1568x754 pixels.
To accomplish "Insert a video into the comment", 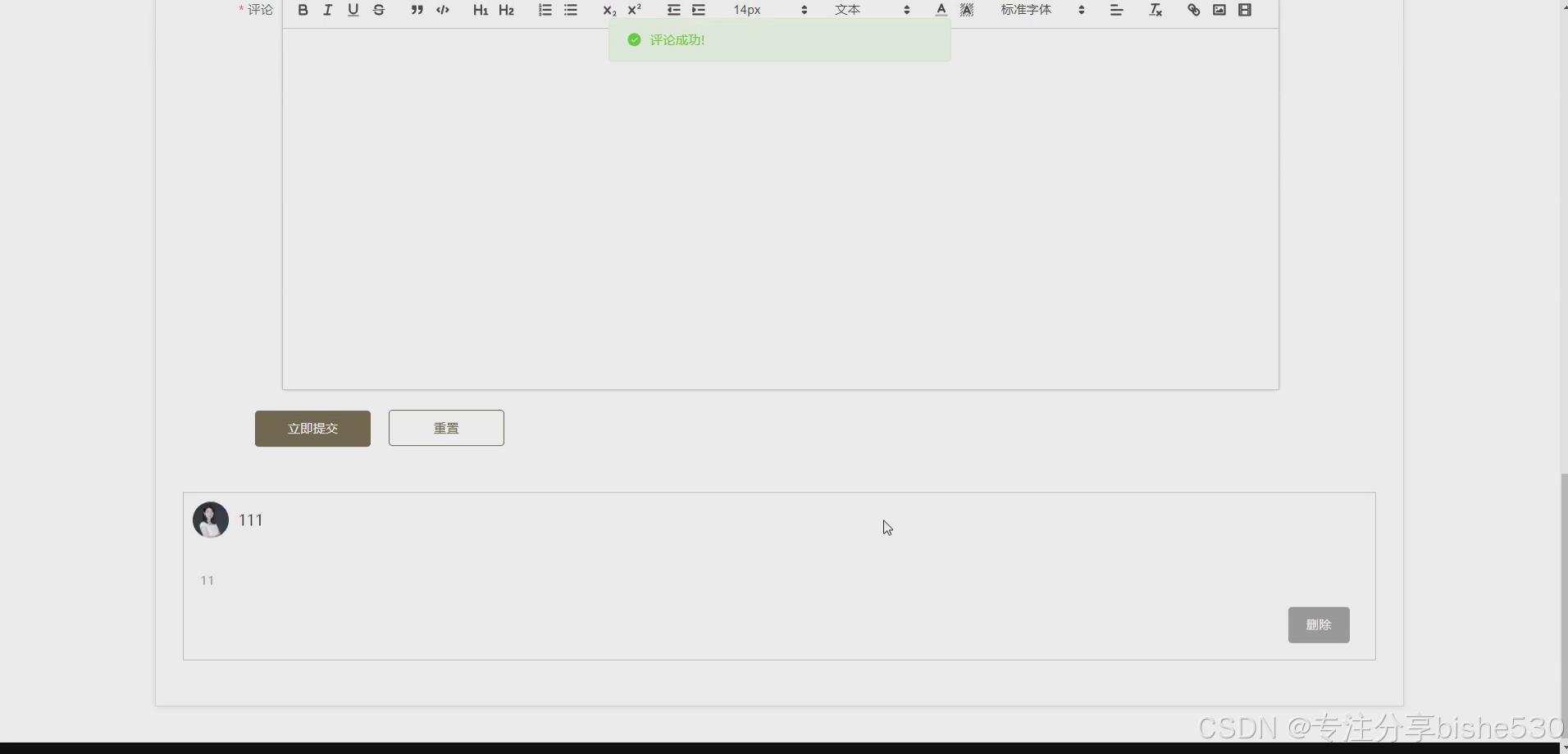I will point(1245,10).
